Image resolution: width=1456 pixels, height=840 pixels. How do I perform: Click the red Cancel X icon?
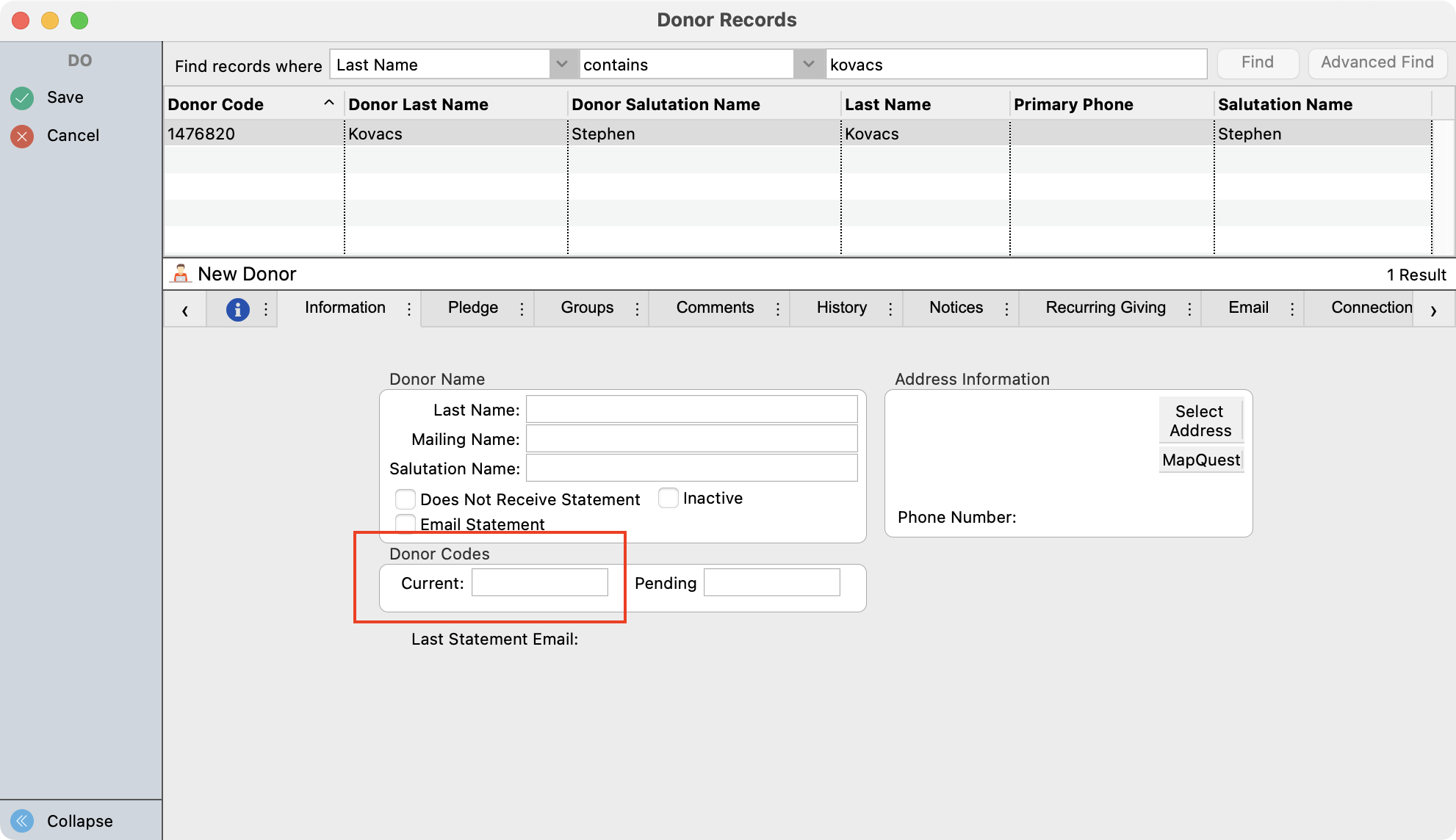[22, 136]
